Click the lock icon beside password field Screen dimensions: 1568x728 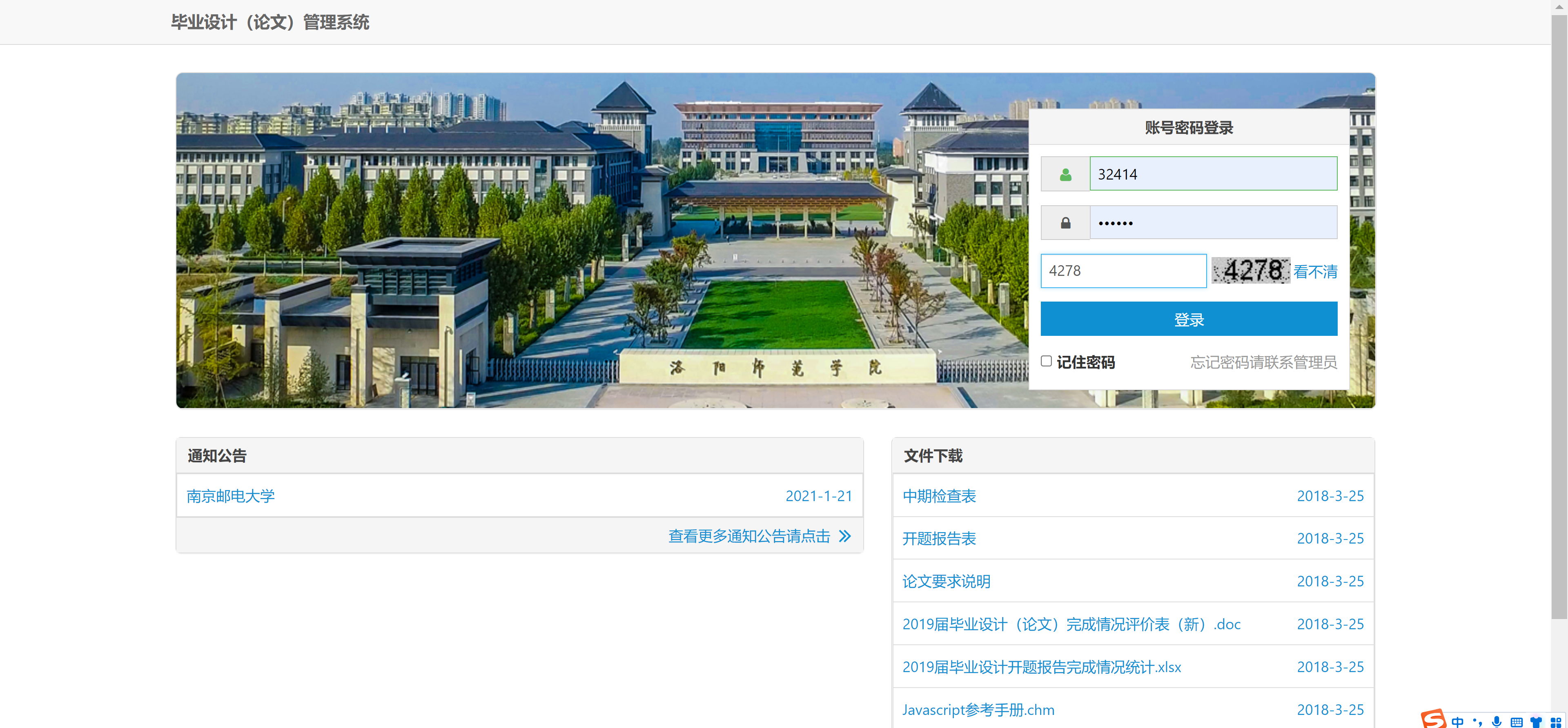click(1065, 223)
